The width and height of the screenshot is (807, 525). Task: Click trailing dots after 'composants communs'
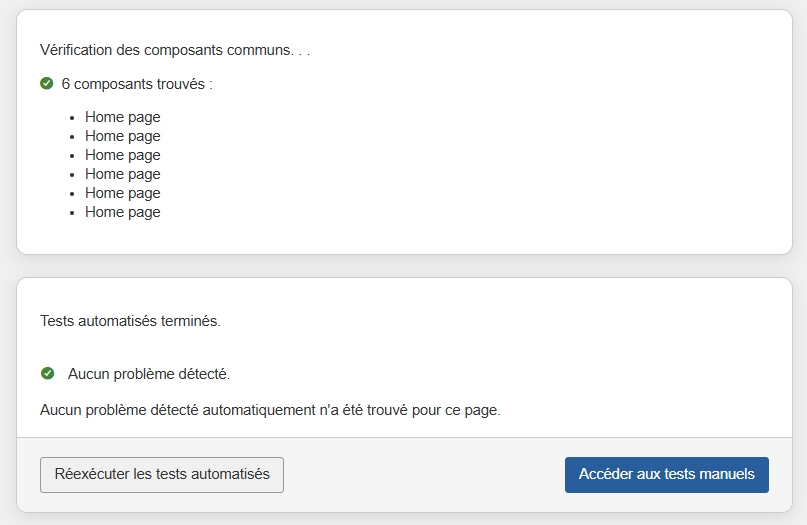(x=302, y=50)
